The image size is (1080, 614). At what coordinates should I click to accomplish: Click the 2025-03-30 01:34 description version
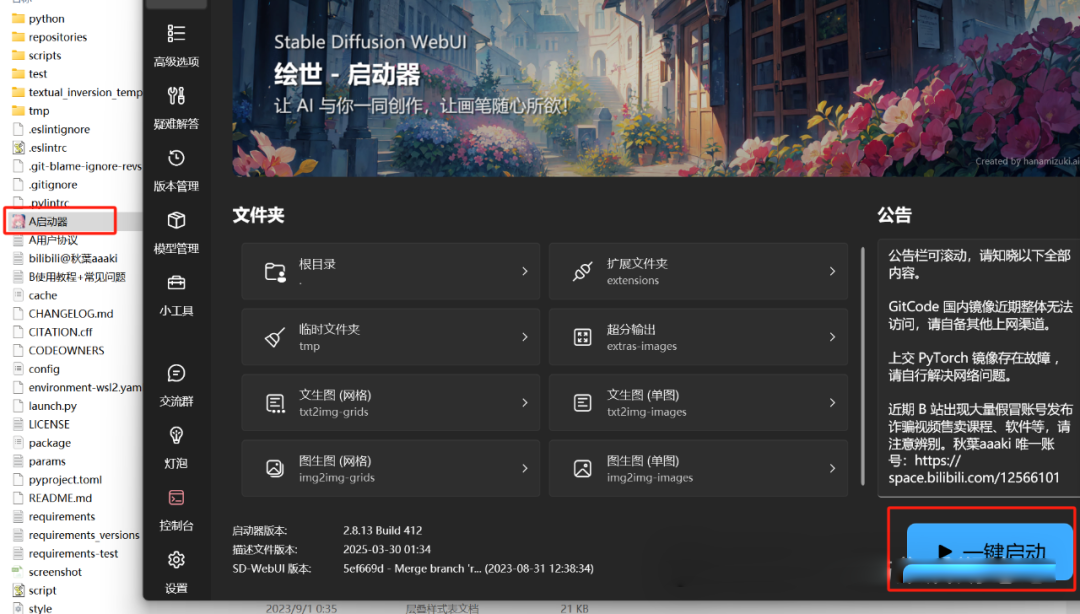click(x=387, y=549)
